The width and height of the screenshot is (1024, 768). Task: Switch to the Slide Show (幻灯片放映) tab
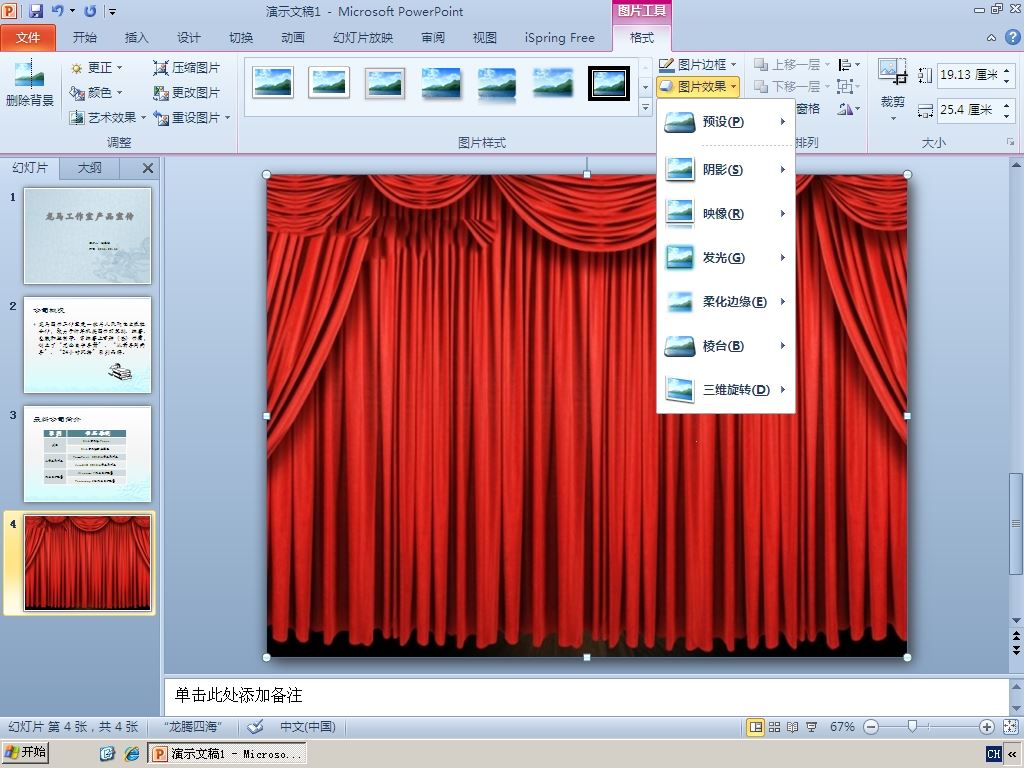pos(363,38)
